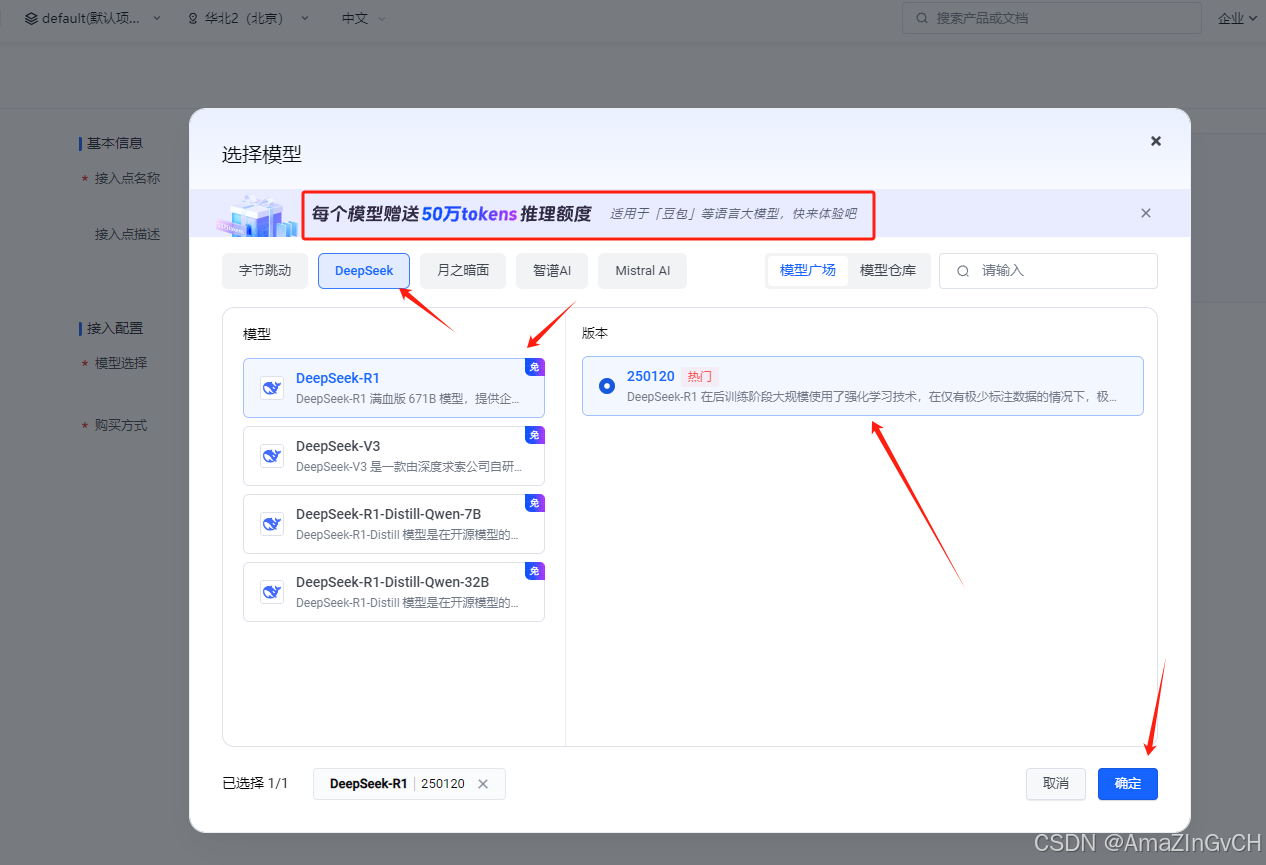Remove the selected DeepSeek-R1 250120 tag
This screenshot has width=1266, height=865.
pos(483,784)
